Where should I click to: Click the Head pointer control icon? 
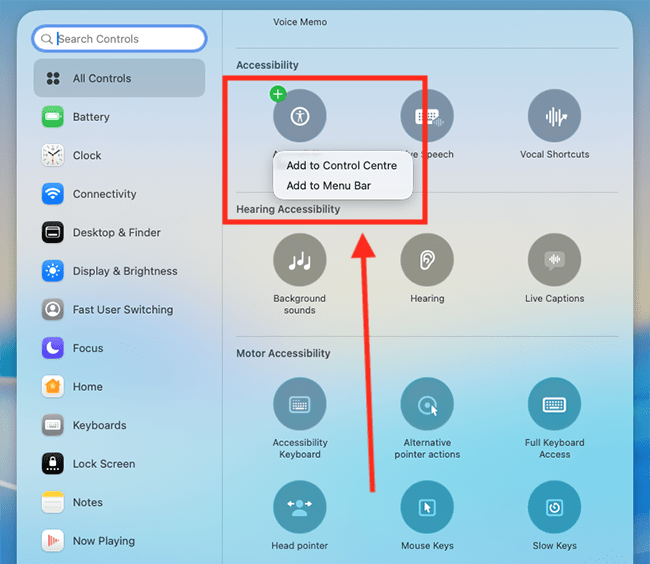click(299, 507)
